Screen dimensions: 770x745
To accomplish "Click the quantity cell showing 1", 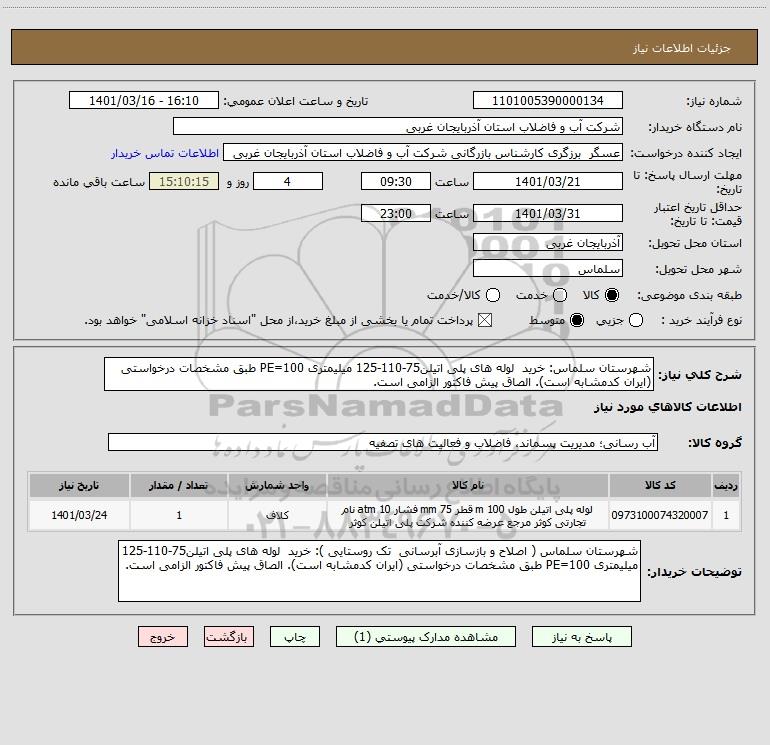I will [179, 515].
